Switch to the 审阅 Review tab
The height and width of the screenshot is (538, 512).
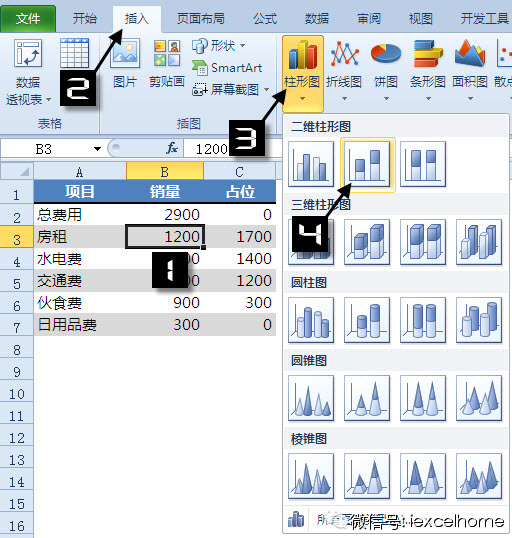tap(369, 19)
